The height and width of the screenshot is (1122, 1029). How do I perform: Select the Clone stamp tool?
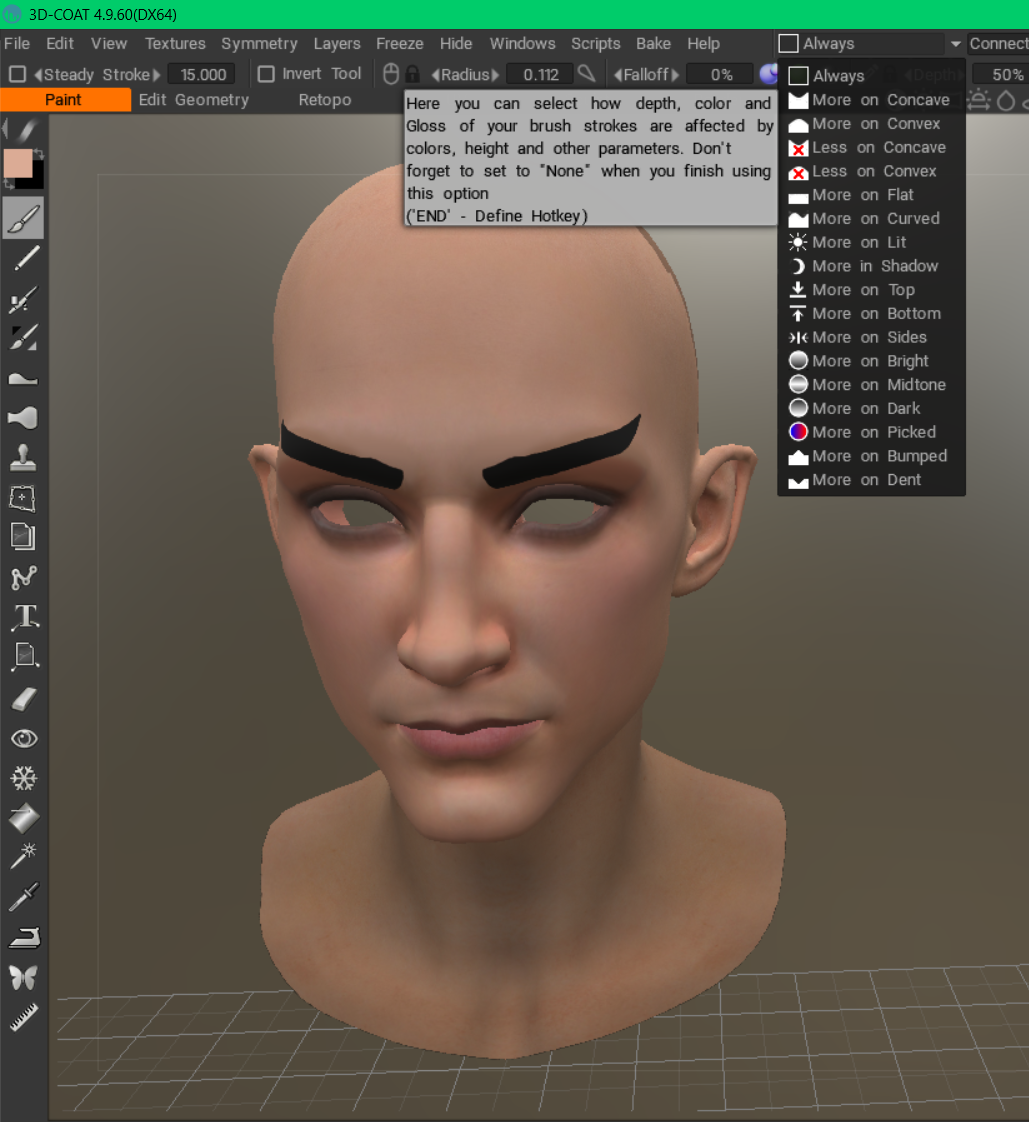tap(23, 458)
